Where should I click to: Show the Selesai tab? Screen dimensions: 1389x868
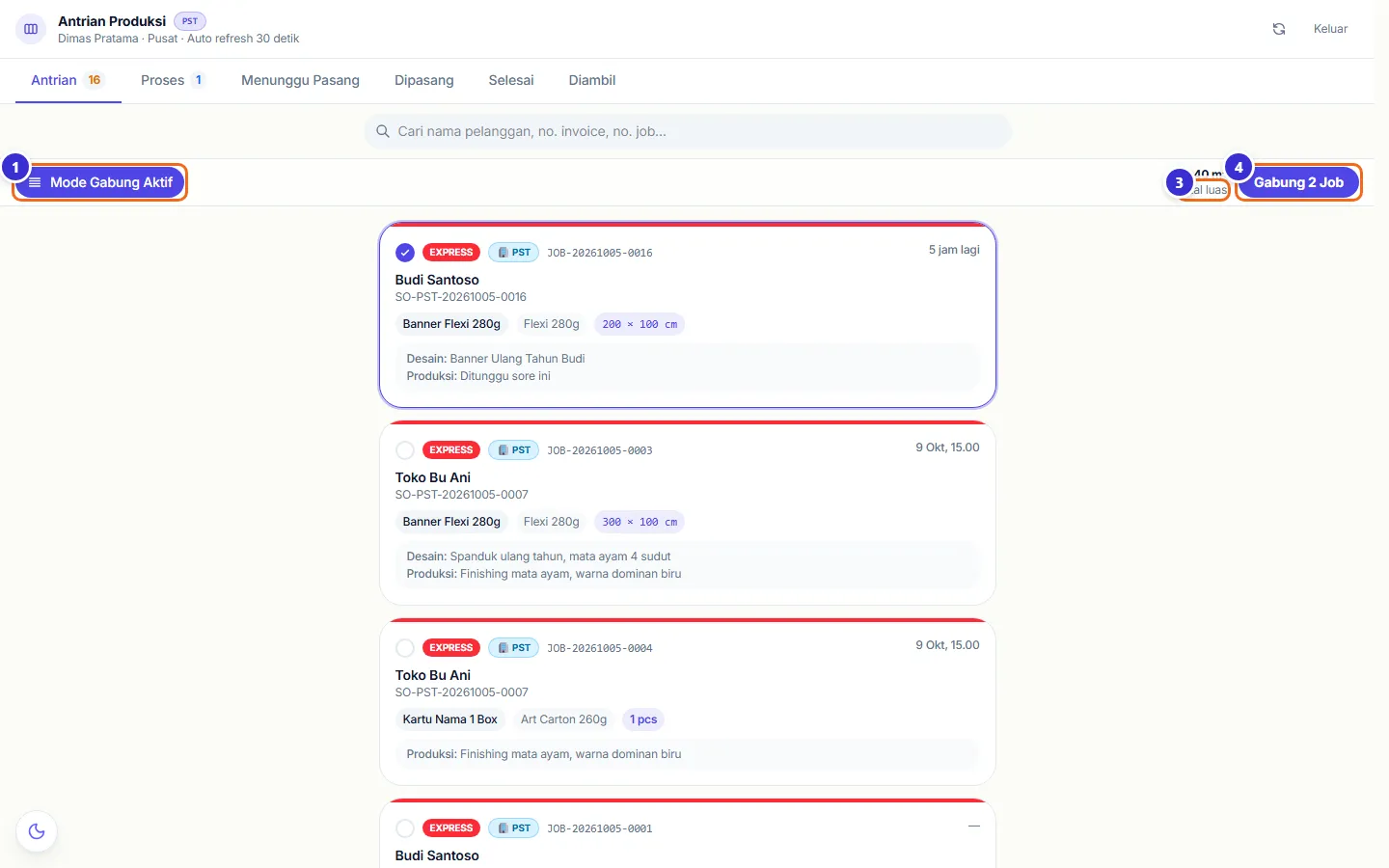[511, 80]
